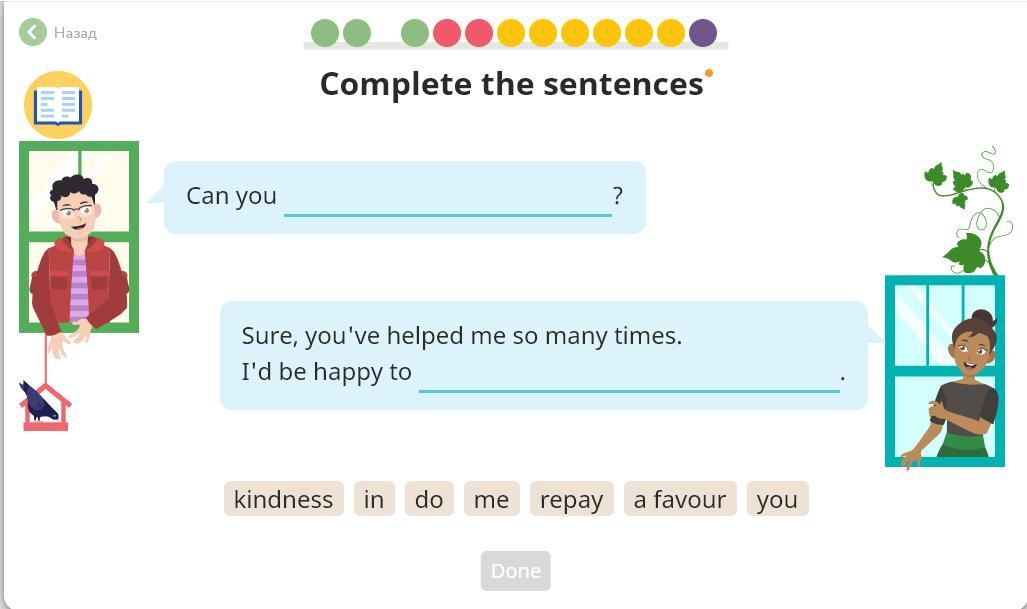This screenshot has width=1027, height=609.
Task: Click the first red progress dot
Action: (447, 33)
